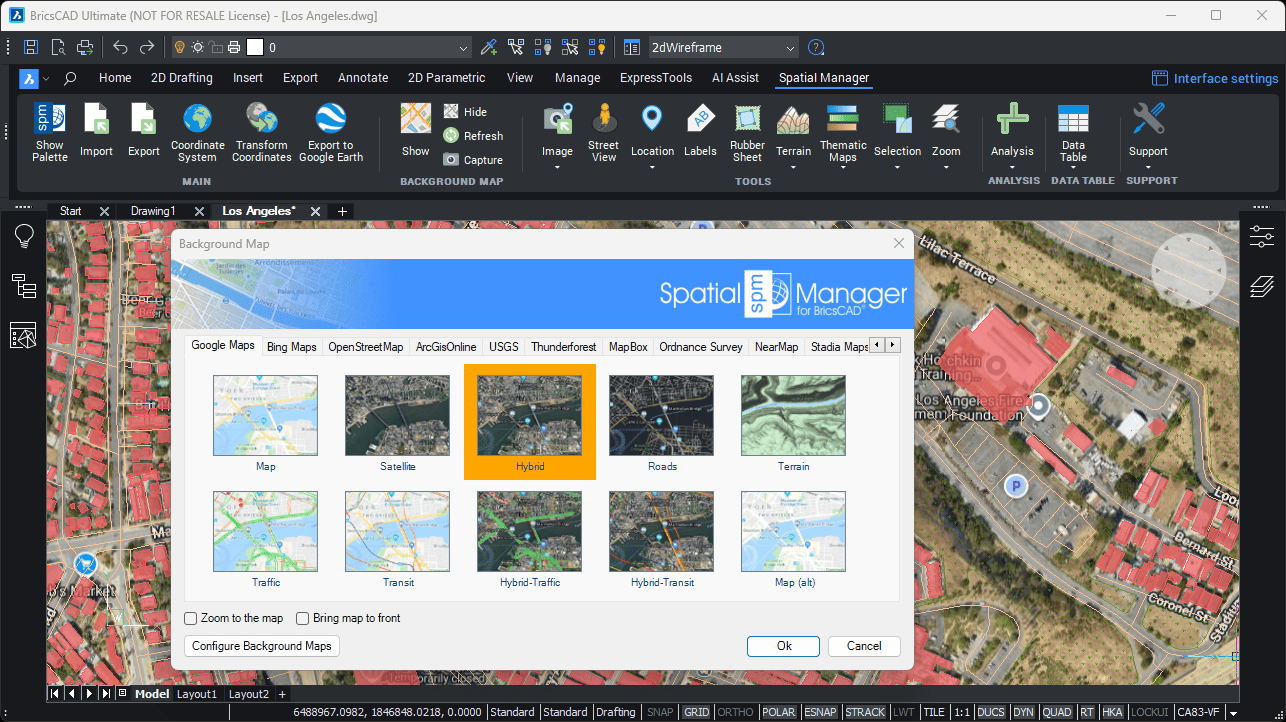This screenshot has width=1286, height=722.
Task: Enable Bring map to front checkbox
Action: pos(303,618)
